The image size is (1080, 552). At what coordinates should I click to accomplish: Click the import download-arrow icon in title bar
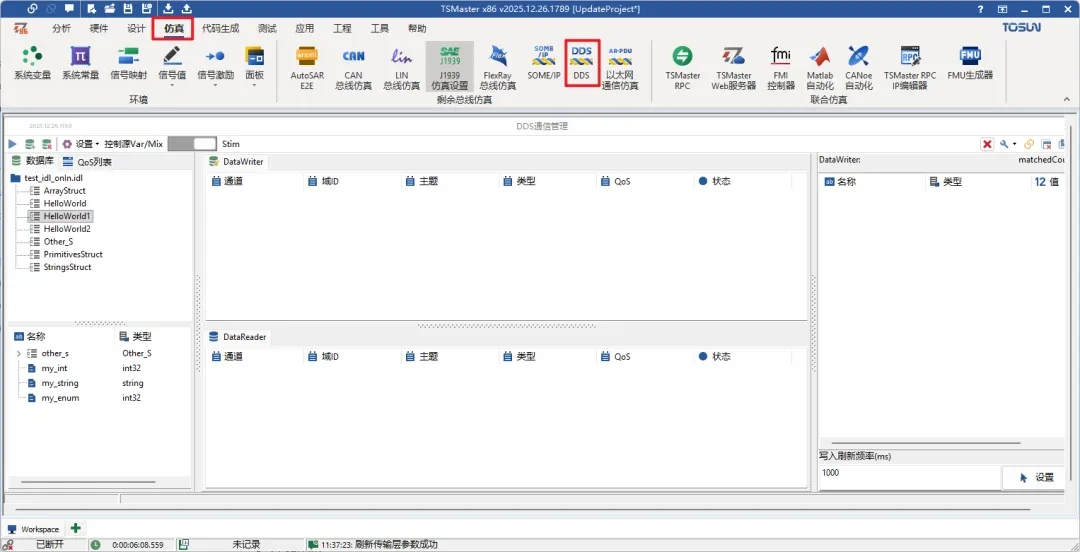(x=168, y=8)
